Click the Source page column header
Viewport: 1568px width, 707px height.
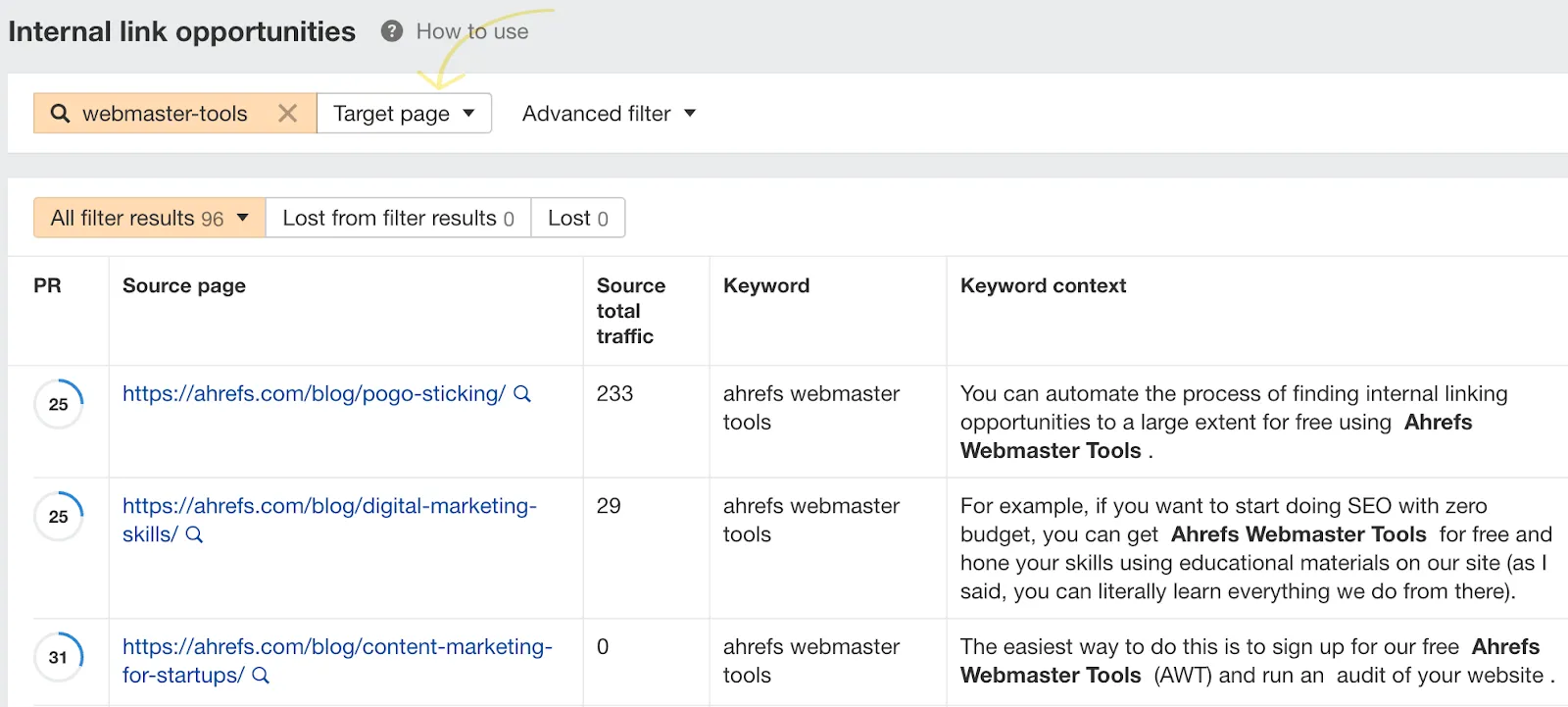coord(184,285)
